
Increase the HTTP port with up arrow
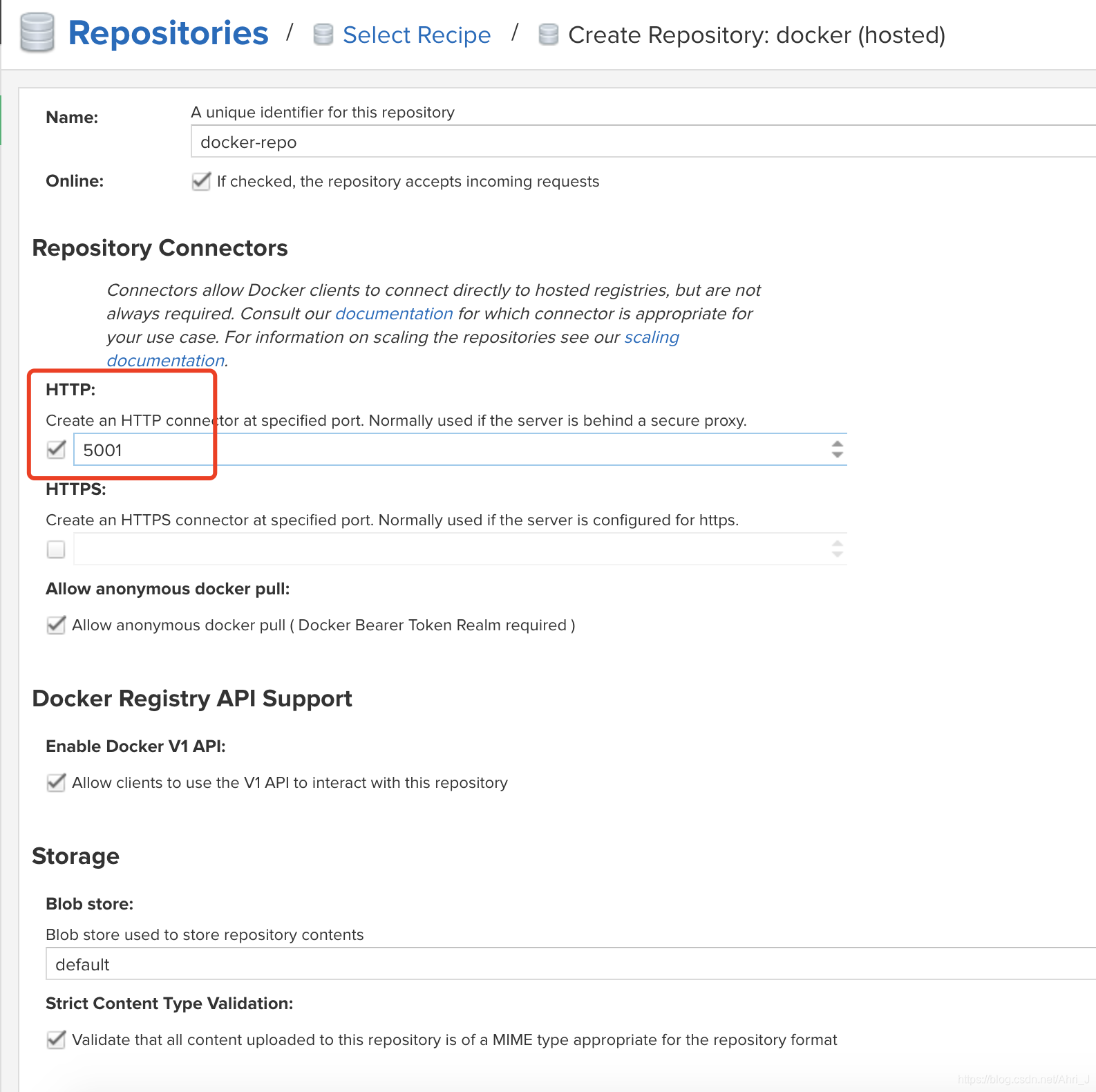click(838, 444)
